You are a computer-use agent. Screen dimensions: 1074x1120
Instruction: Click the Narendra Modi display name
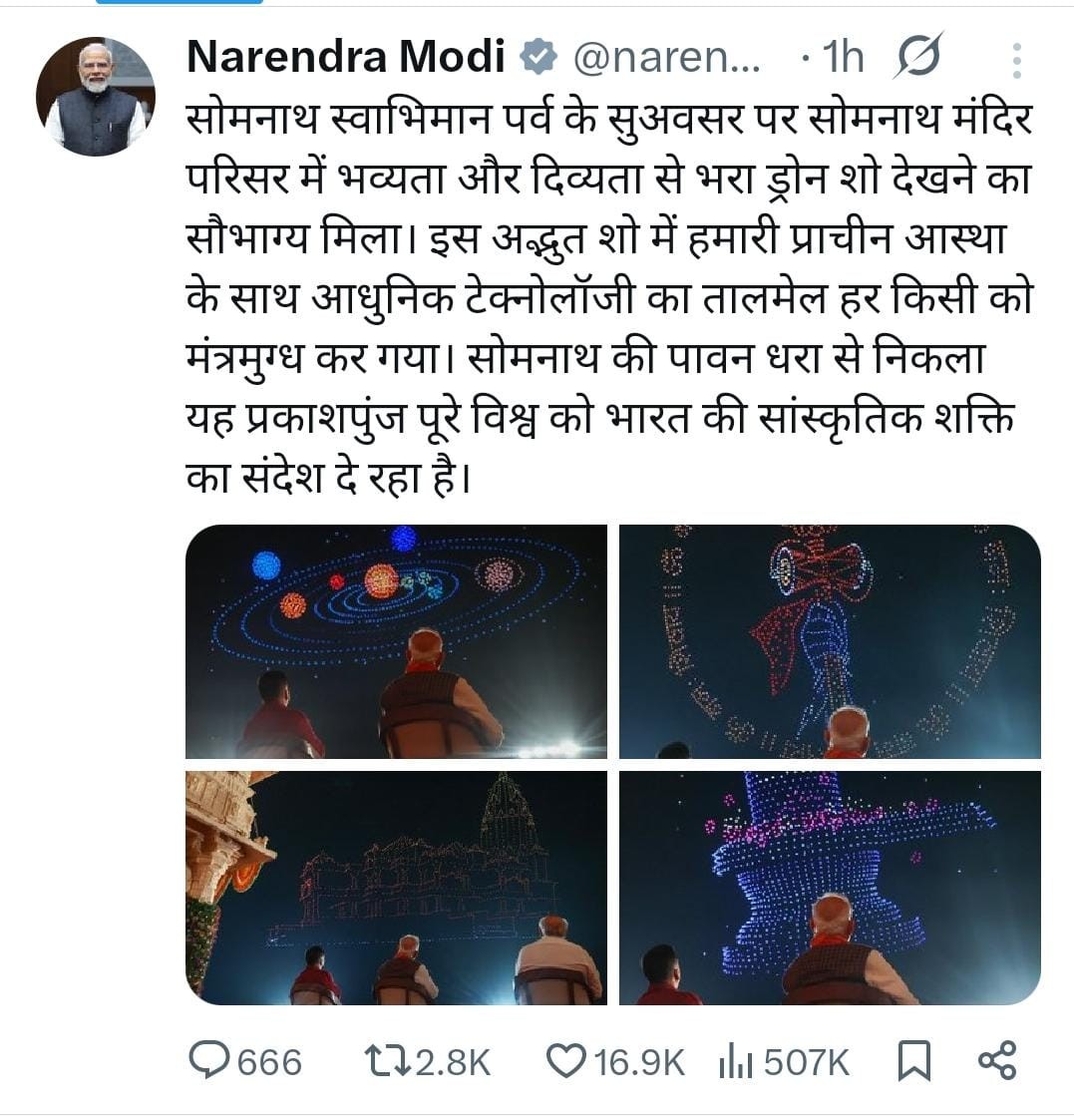pos(346,59)
